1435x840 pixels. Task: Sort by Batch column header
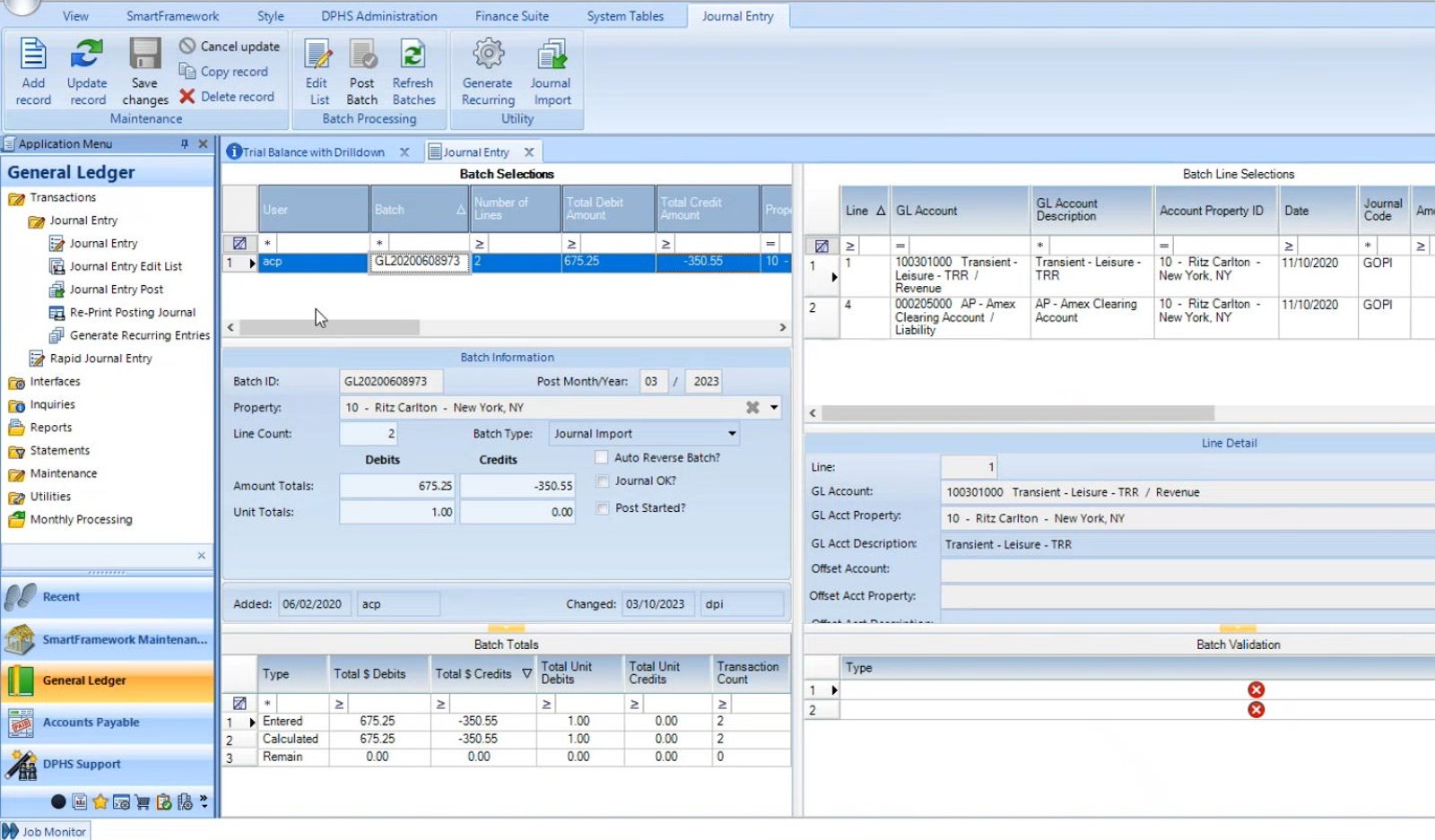419,209
